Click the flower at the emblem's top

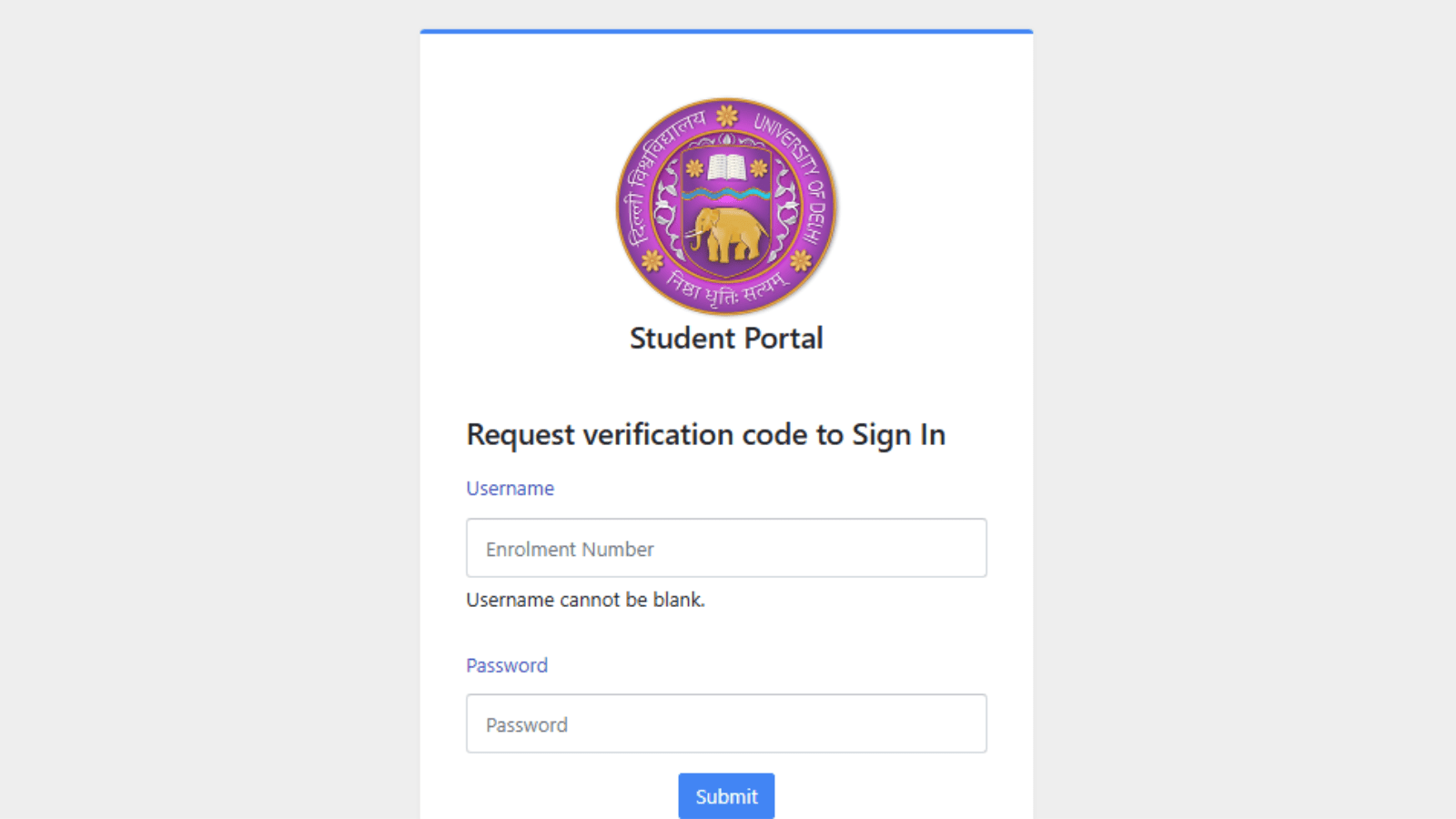coord(726,116)
